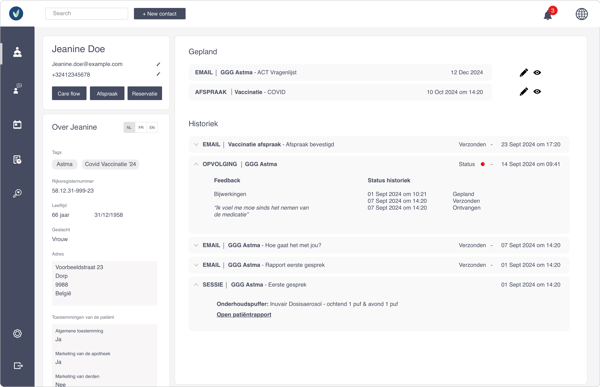Open the calendar icon in sidebar

coord(17,124)
